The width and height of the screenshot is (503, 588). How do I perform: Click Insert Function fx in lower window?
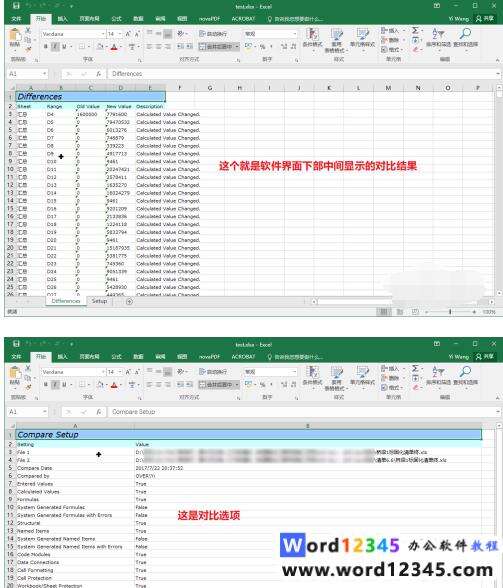[98, 412]
